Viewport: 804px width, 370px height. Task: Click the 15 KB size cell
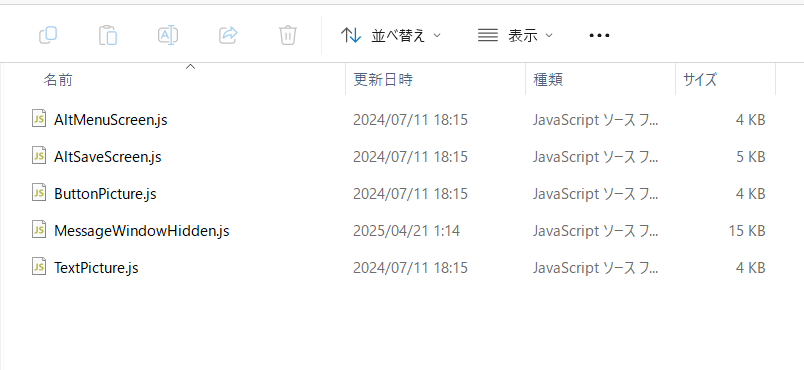click(x=747, y=231)
